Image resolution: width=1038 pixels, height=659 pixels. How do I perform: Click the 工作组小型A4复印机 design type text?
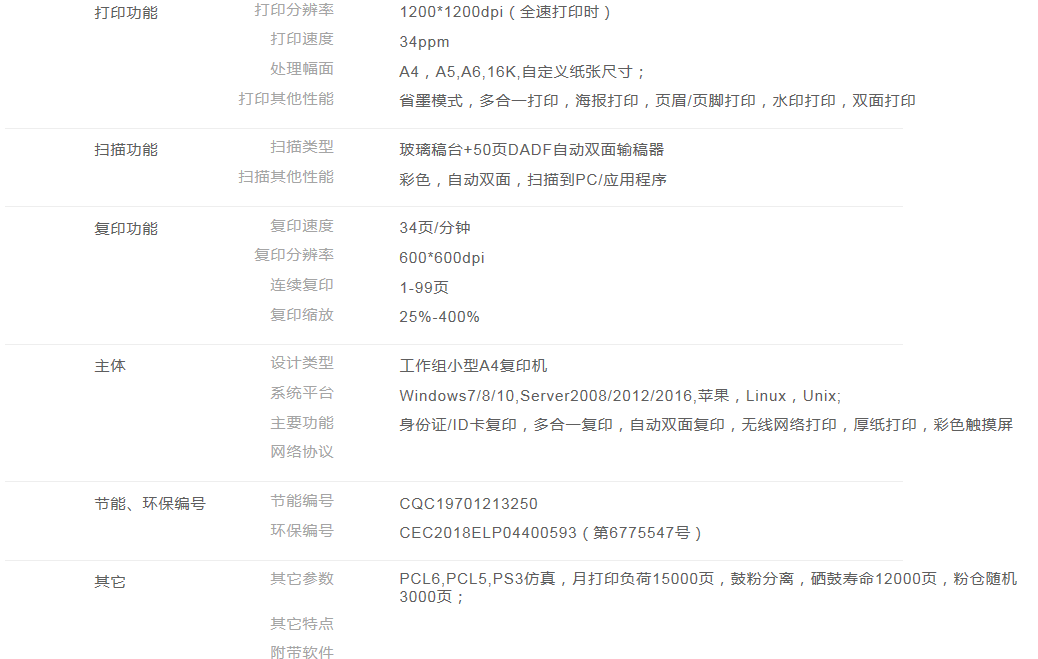[x=473, y=366]
